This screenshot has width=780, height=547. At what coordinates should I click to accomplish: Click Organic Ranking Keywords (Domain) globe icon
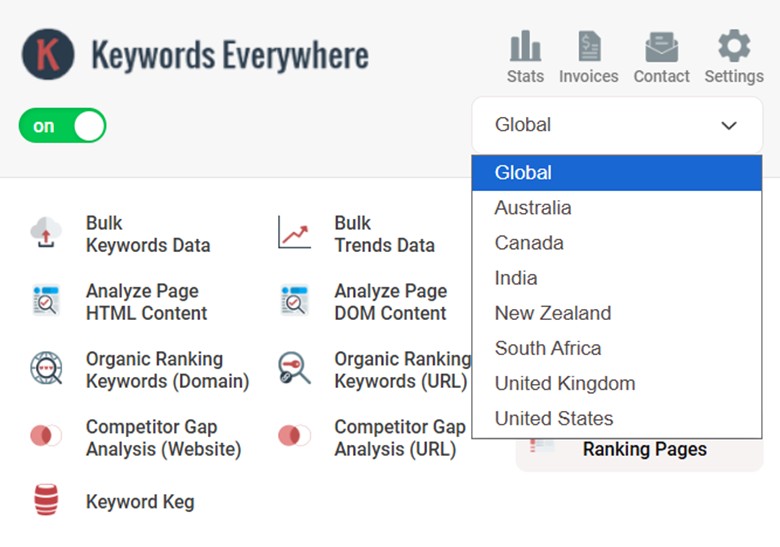(x=46, y=369)
